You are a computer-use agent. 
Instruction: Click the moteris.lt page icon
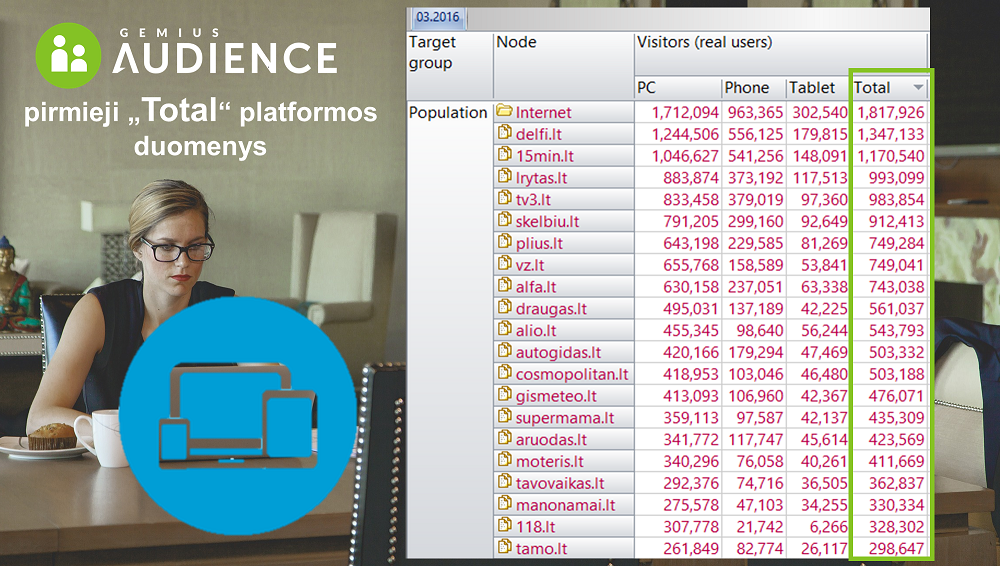click(504, 460)
